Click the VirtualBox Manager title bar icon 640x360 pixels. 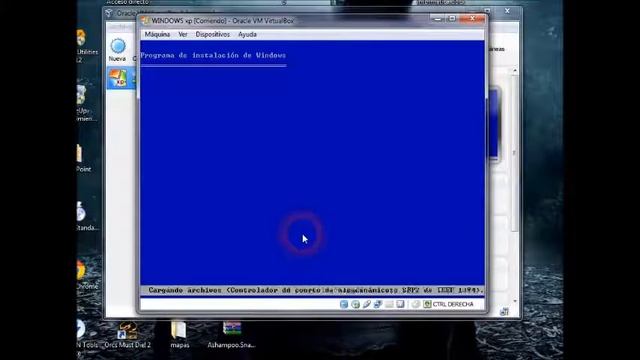[x=109, y=13]
